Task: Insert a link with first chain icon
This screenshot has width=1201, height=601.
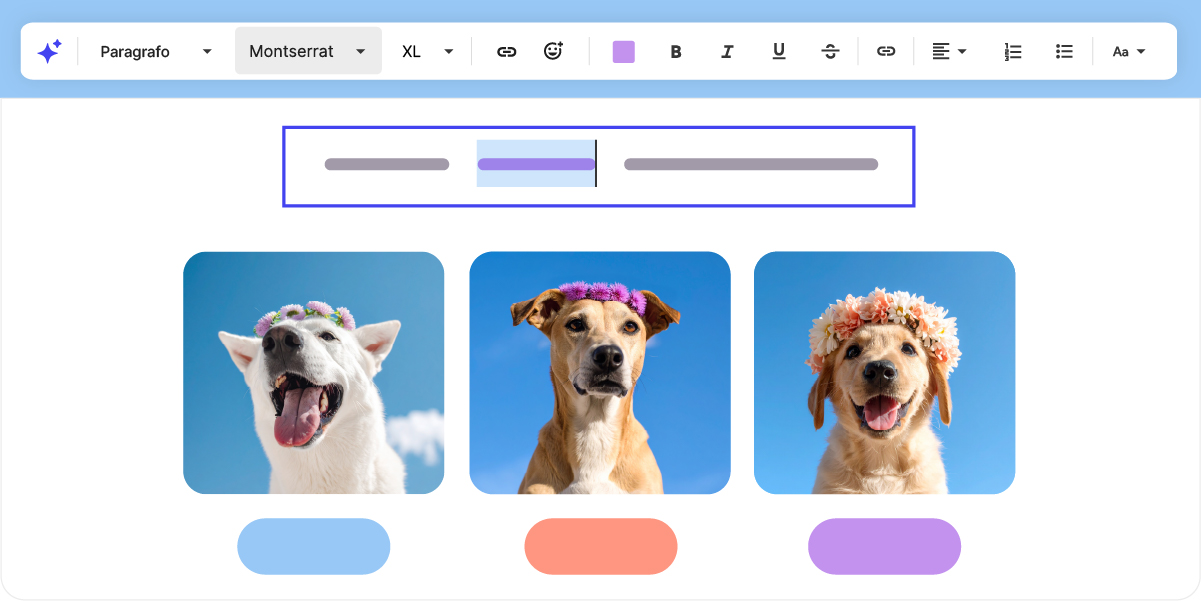Action: (x=507, y=51)
